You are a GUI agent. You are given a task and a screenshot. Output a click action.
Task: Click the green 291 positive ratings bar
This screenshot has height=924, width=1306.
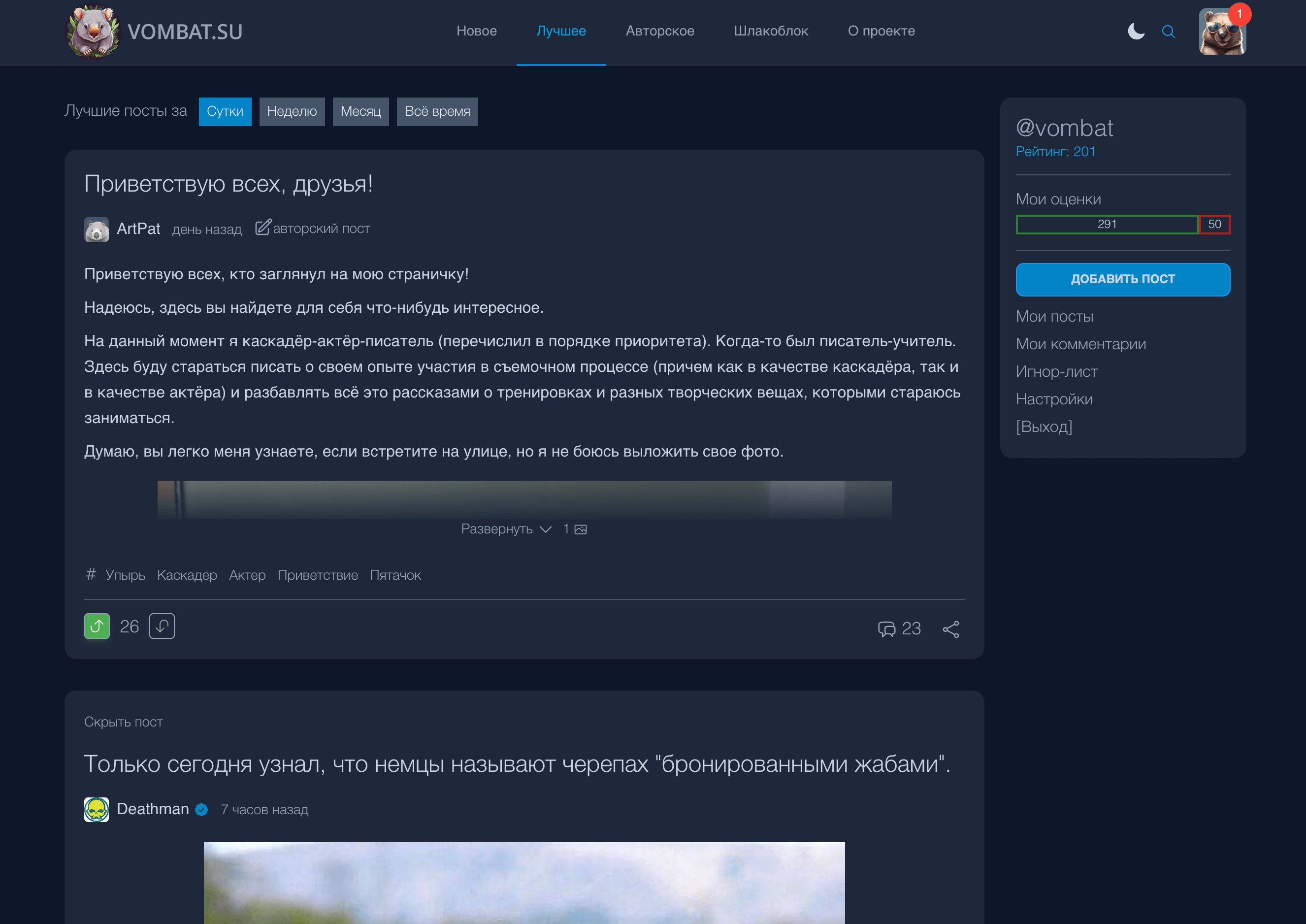coord(1107,224)
